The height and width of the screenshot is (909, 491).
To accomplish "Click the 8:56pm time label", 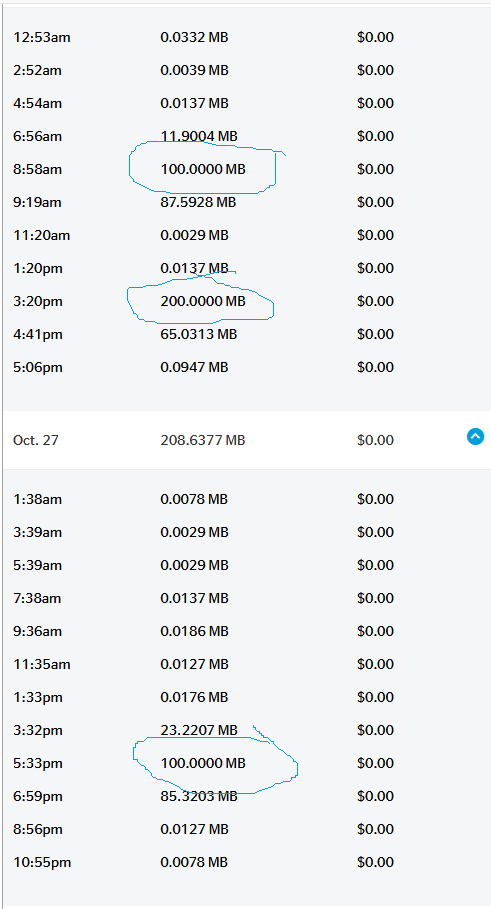I will point(38,830).
